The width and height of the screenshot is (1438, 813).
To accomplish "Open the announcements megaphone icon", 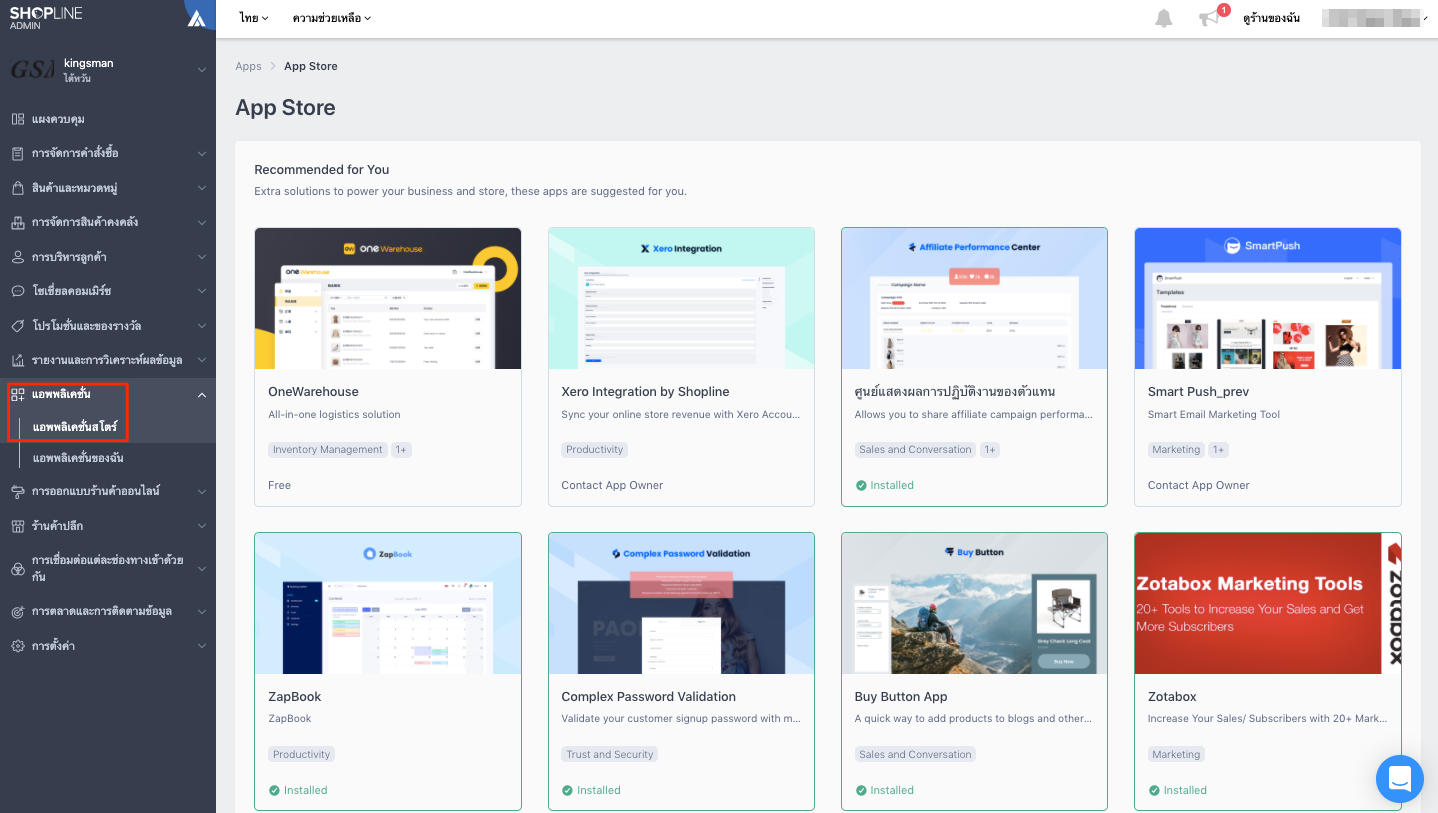I will (1209, 18).
